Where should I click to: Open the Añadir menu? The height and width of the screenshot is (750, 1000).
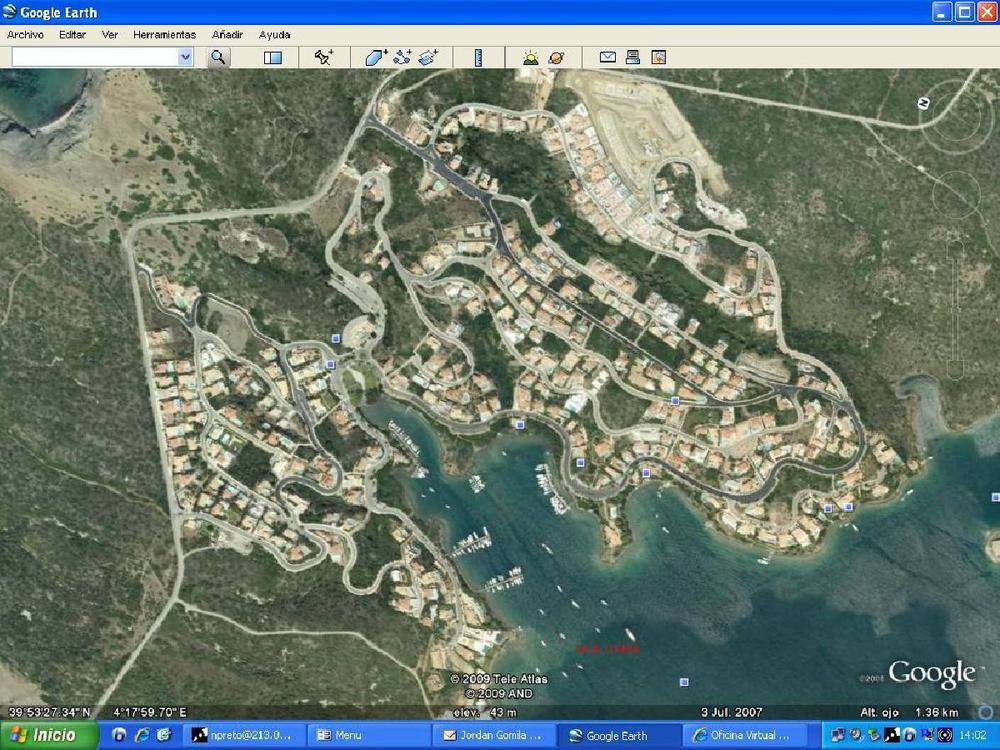[x=227, y=34]
